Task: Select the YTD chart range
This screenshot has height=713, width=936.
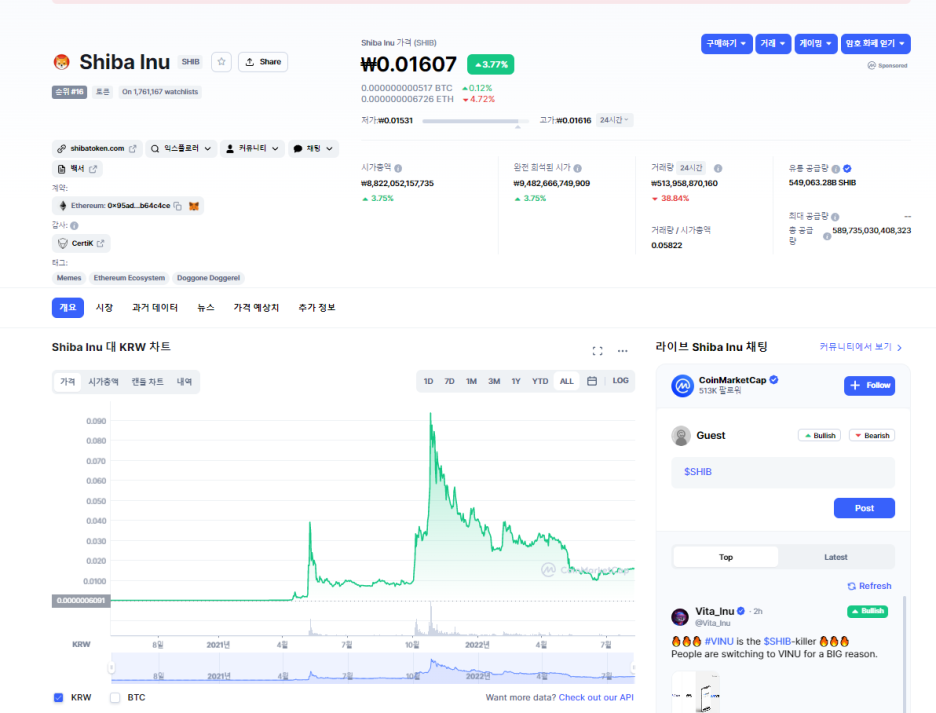Action: (540, 381)
